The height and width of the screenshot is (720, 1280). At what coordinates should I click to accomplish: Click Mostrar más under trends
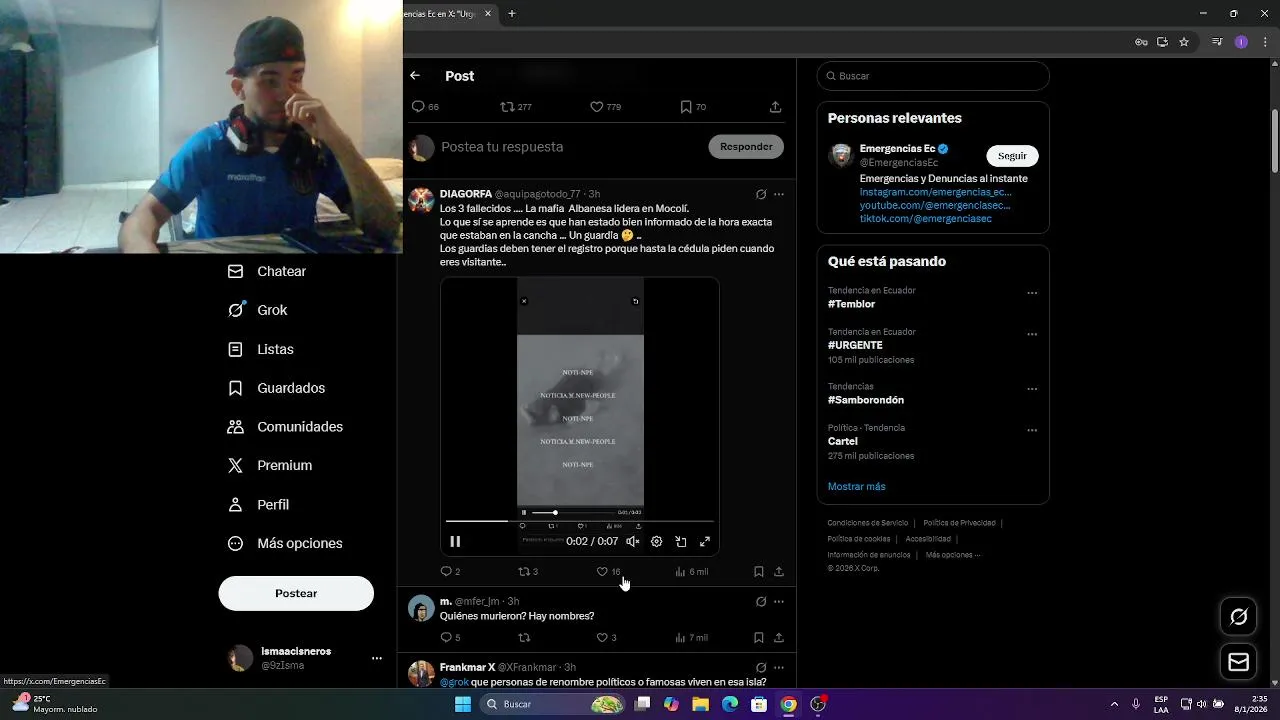pyautogui.click(x=856, y=487)
